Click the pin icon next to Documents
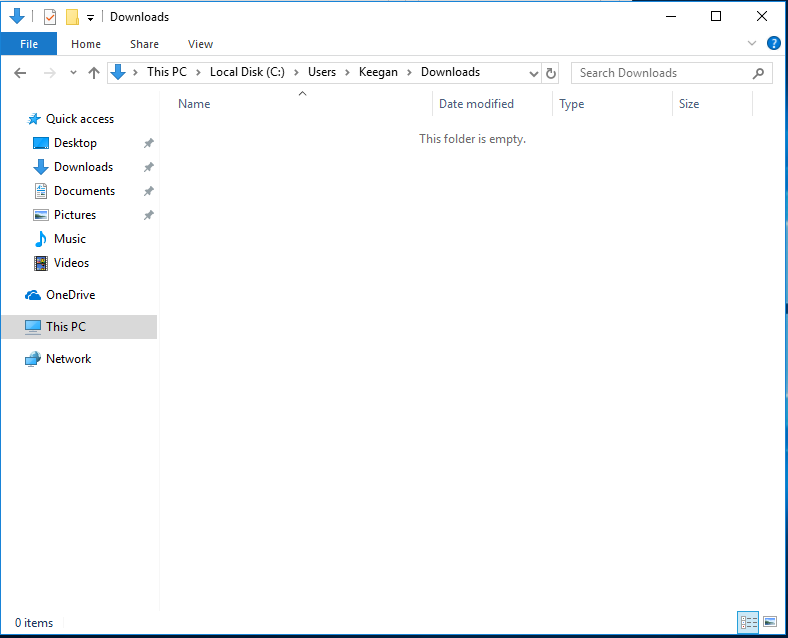The image size is (788, 638). pyautogui.click(x=148, y=191)
